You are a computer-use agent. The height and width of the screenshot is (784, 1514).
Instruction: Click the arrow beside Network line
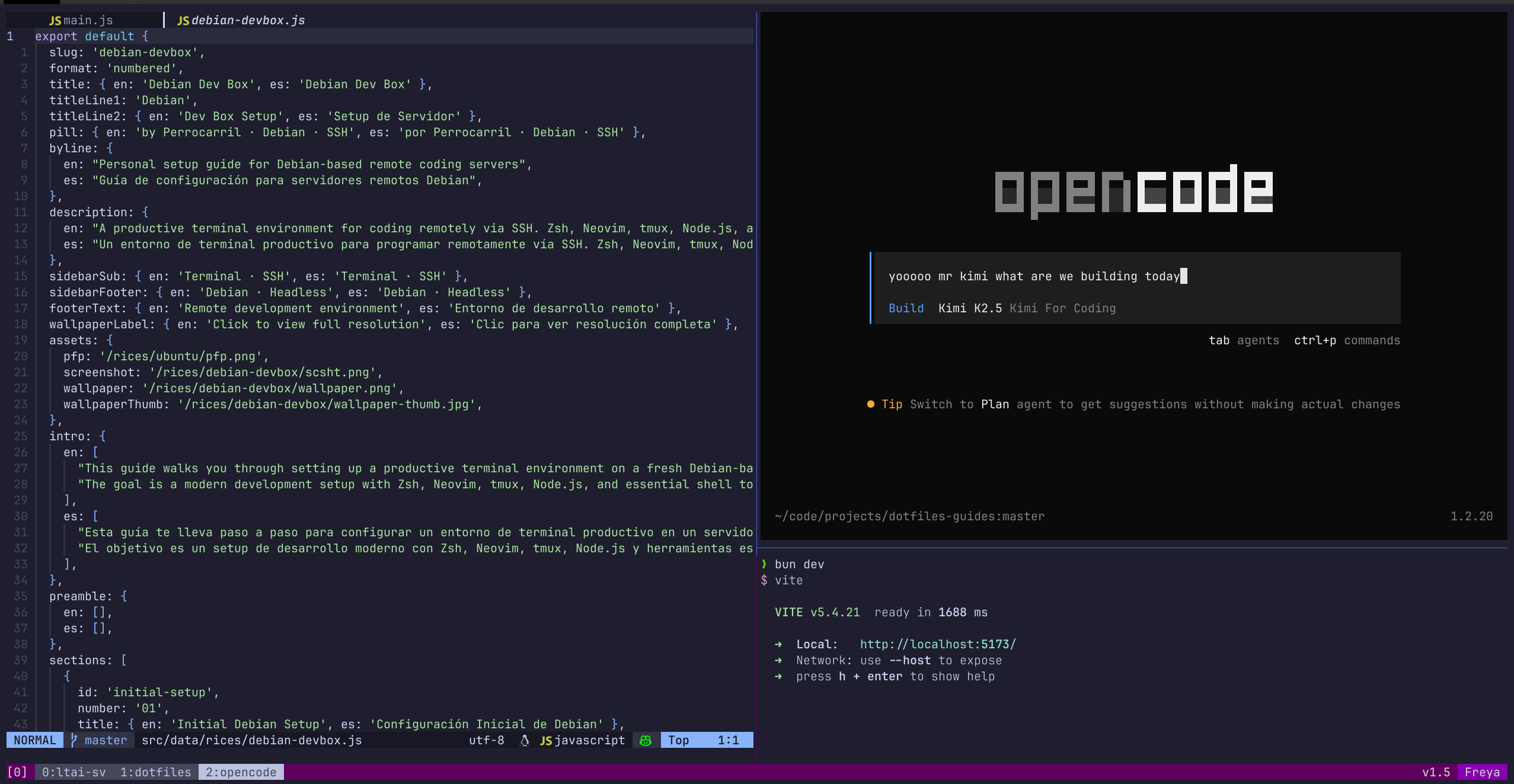pyautogui.click(x=778, y=660)
